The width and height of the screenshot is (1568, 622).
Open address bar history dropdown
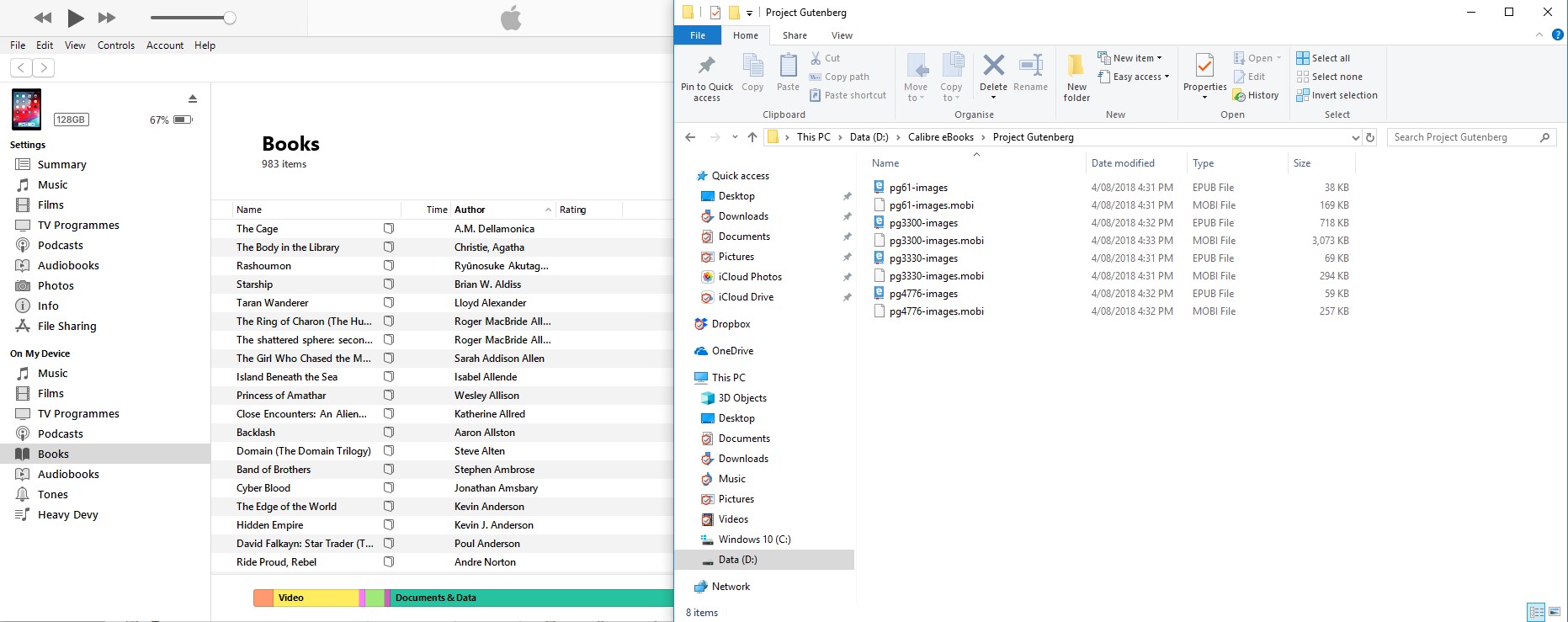coord(1355,137)
